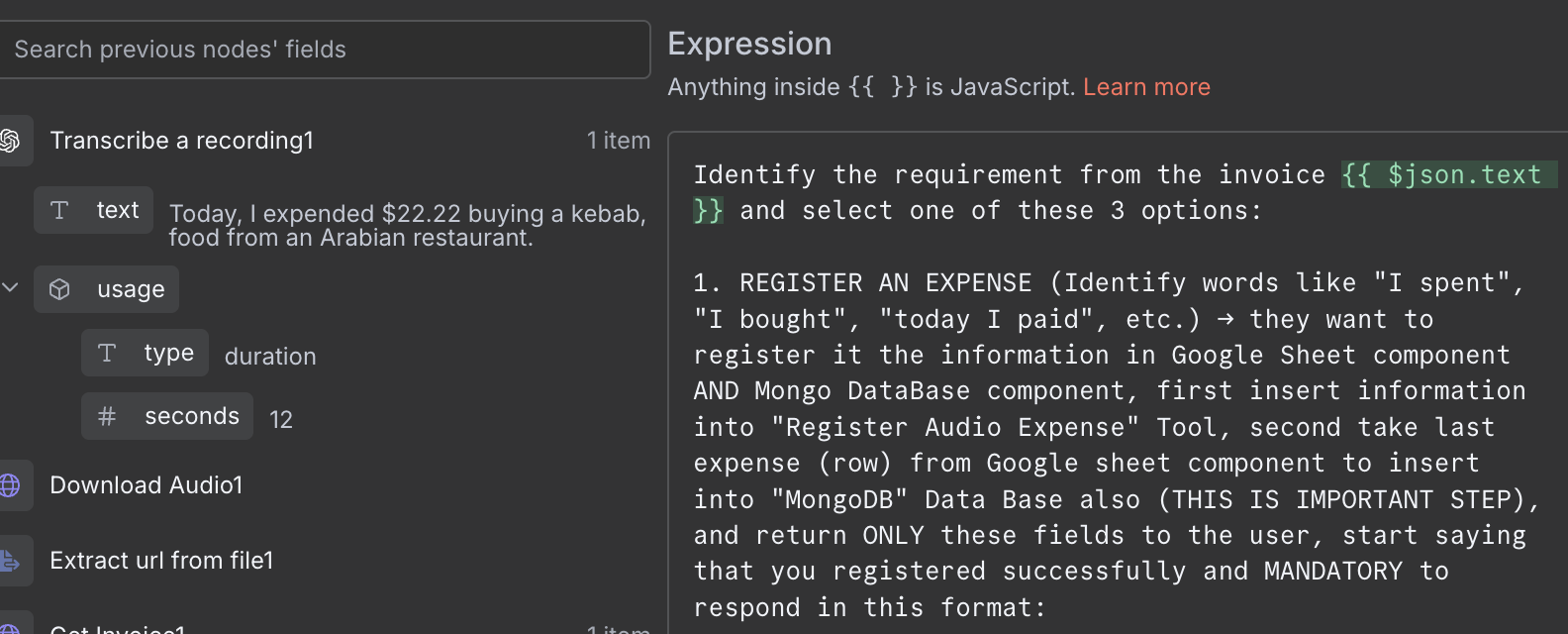The width and height of the screenshot is (1568, 634).
Task: Click the cube object icon on usage field
Action: [59, 289]
